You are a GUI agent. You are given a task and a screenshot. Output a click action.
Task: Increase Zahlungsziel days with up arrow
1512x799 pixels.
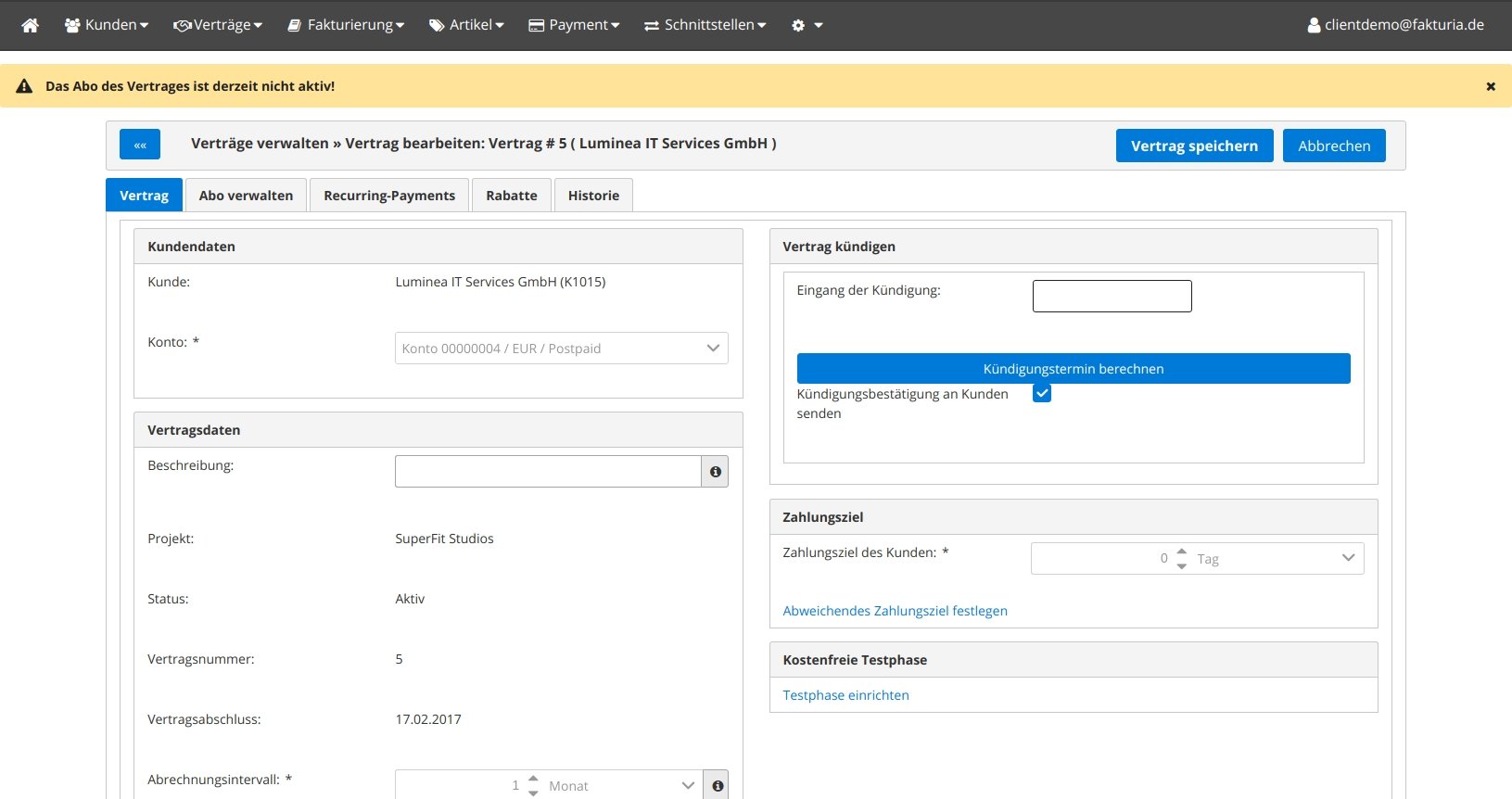(x=1181, y=552)
